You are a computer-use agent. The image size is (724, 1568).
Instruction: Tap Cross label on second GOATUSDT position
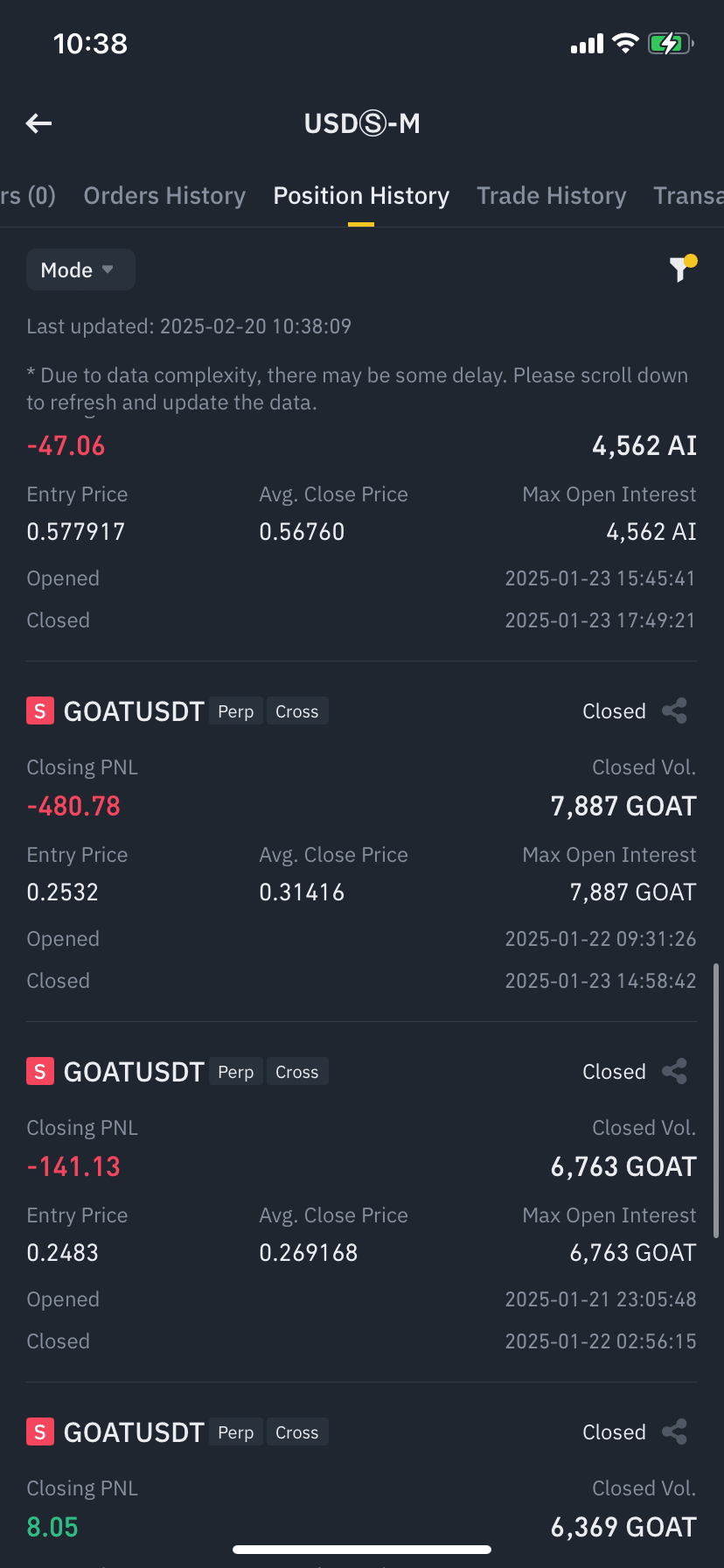(297, 1072)
